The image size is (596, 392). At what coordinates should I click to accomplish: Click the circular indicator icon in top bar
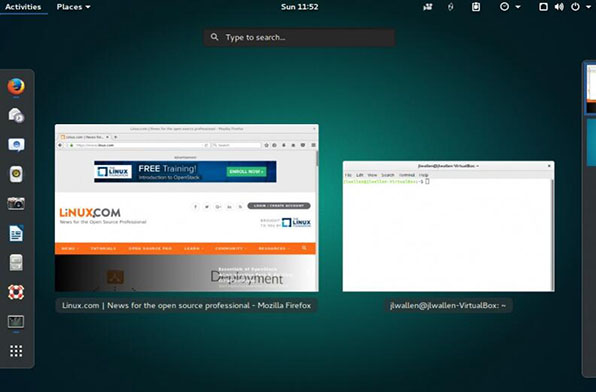[504, 7]
